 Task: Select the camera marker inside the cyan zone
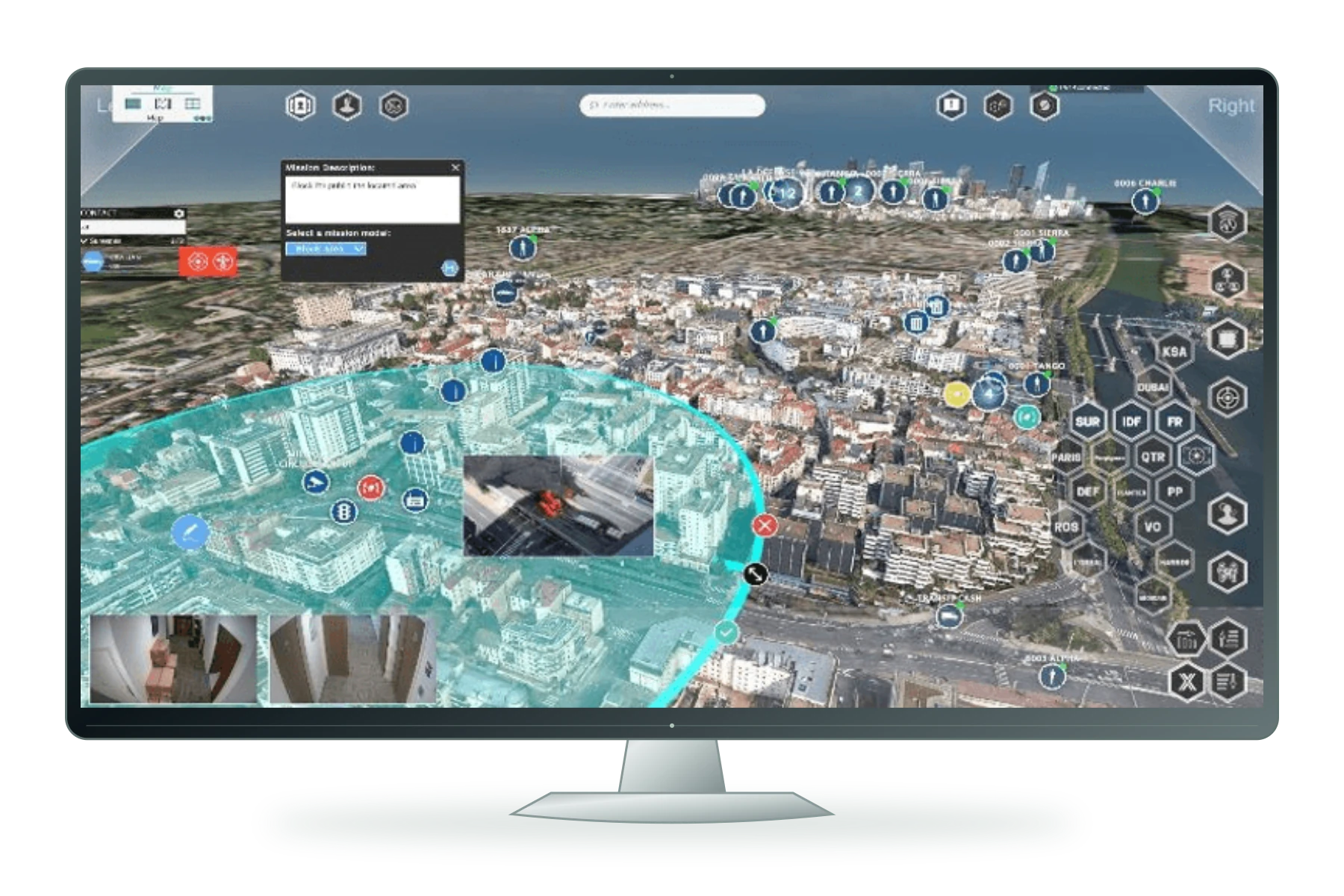[315, 482]
